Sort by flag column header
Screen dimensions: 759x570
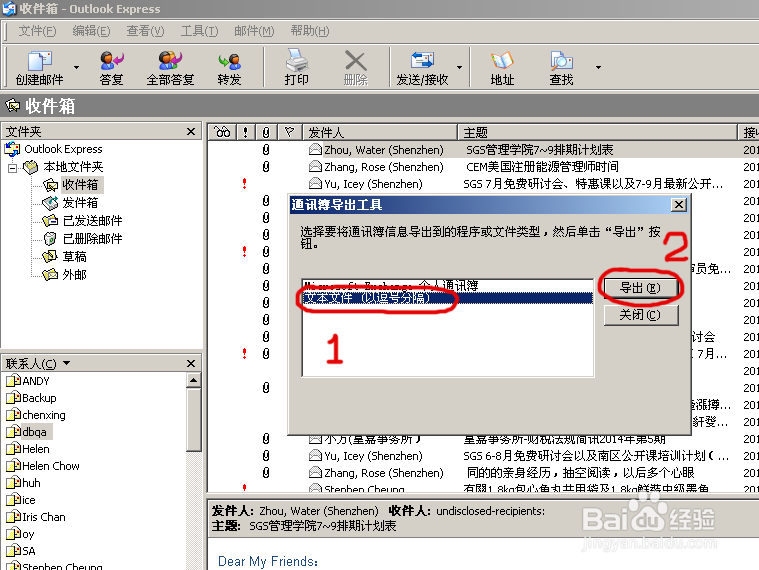point(289,132)
